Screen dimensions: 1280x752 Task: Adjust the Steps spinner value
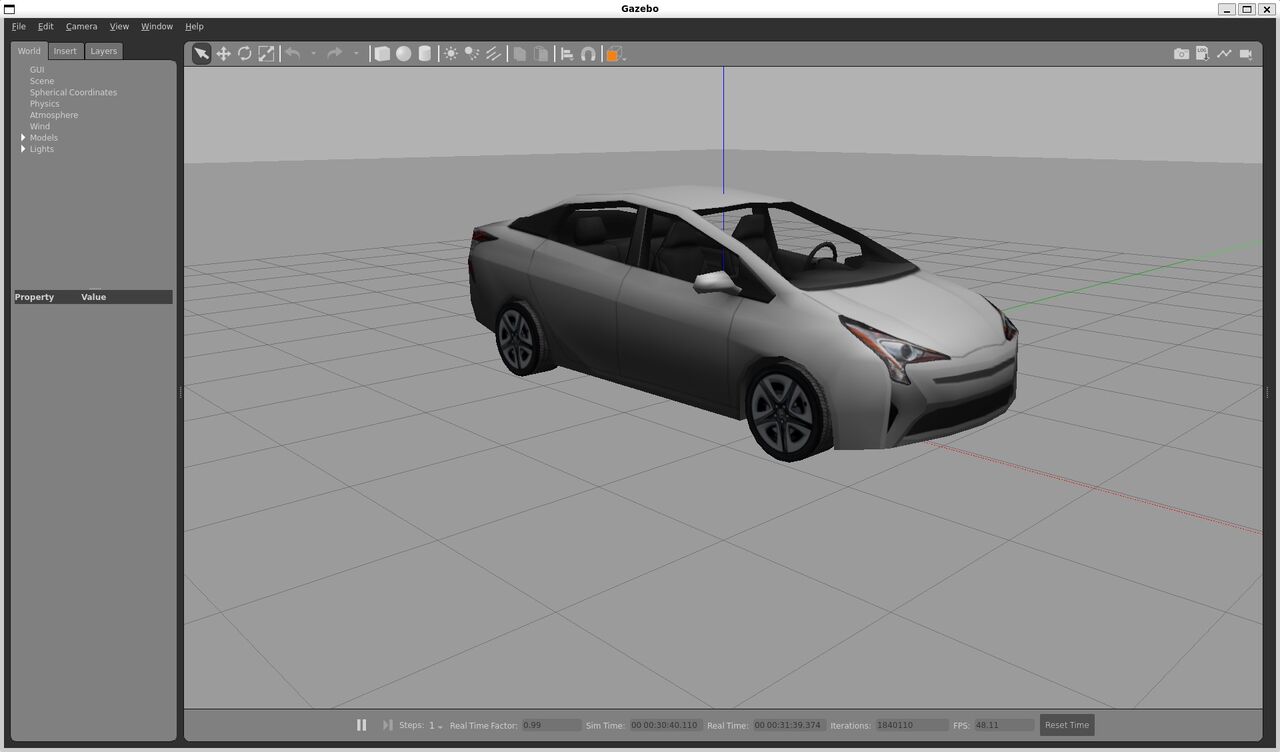[436, 725]
